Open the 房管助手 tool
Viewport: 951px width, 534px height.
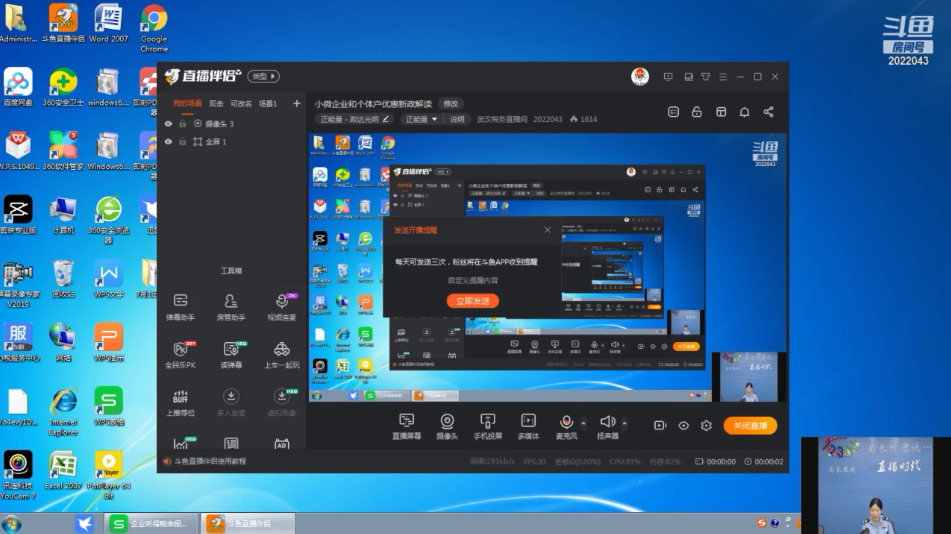(230, 306)
